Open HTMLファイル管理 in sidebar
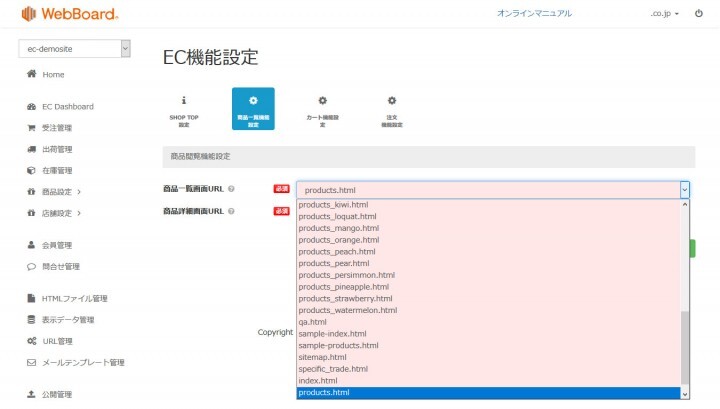Viewport: 720px width, 409px height. tap(74, 298)
